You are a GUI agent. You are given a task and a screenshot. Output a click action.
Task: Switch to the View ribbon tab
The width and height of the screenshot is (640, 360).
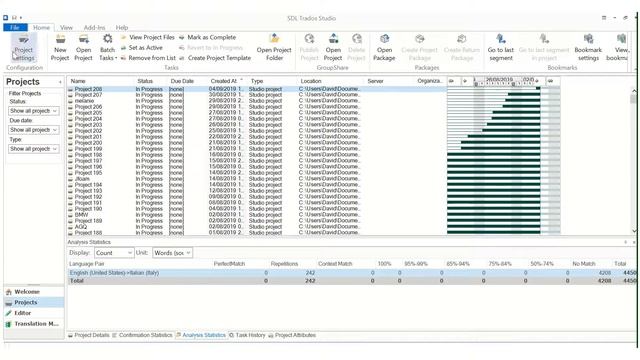66,27
